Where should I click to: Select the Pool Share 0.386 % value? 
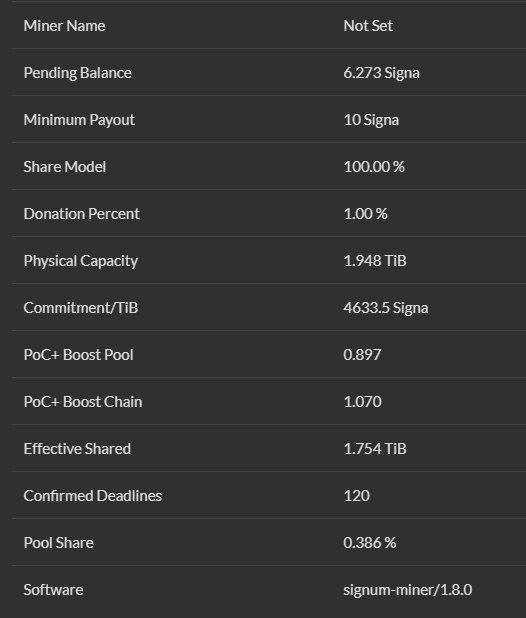tap(370, 543)
